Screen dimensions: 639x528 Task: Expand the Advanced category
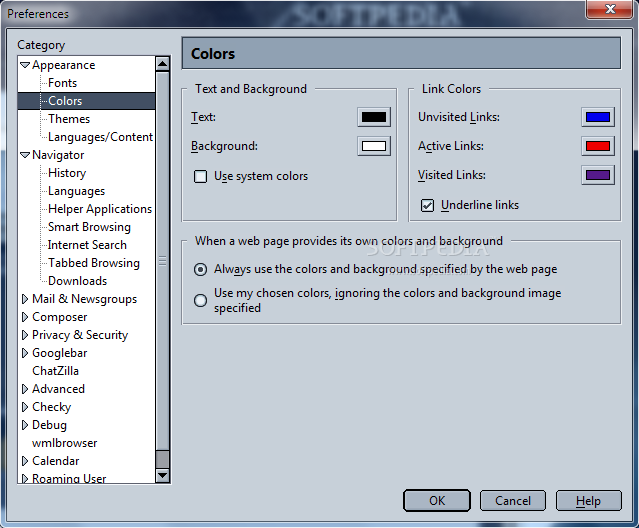[x=25, y=389]
